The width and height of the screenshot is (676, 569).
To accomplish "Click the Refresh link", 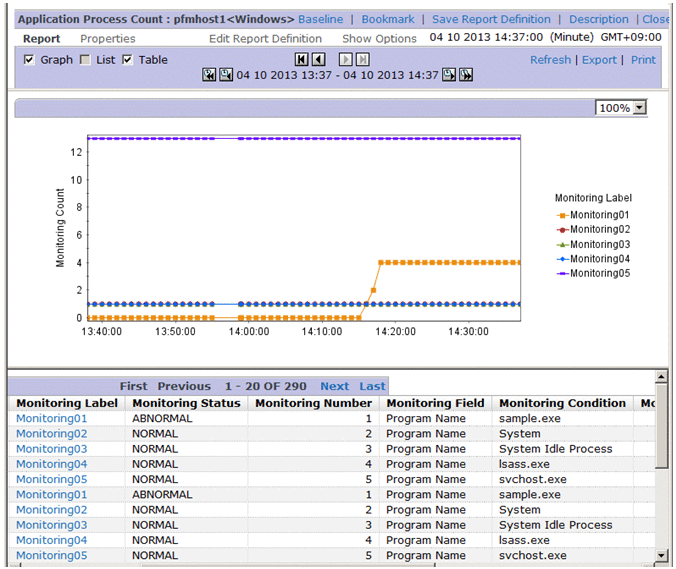I will coord(550,60).
